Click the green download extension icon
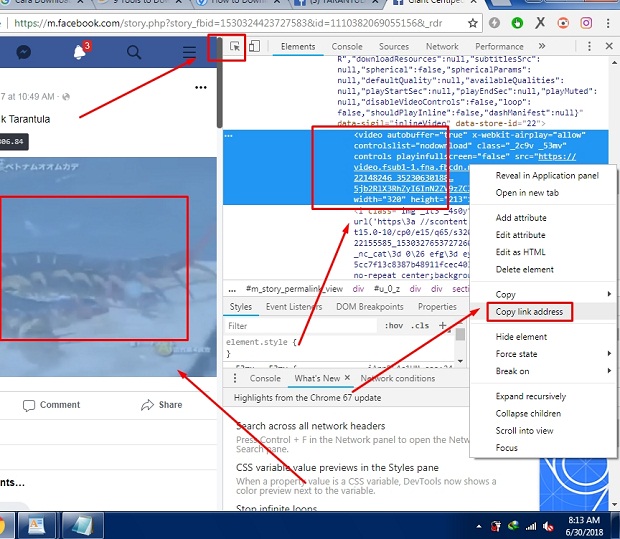 pyautogui.click(x=517, y=23)
